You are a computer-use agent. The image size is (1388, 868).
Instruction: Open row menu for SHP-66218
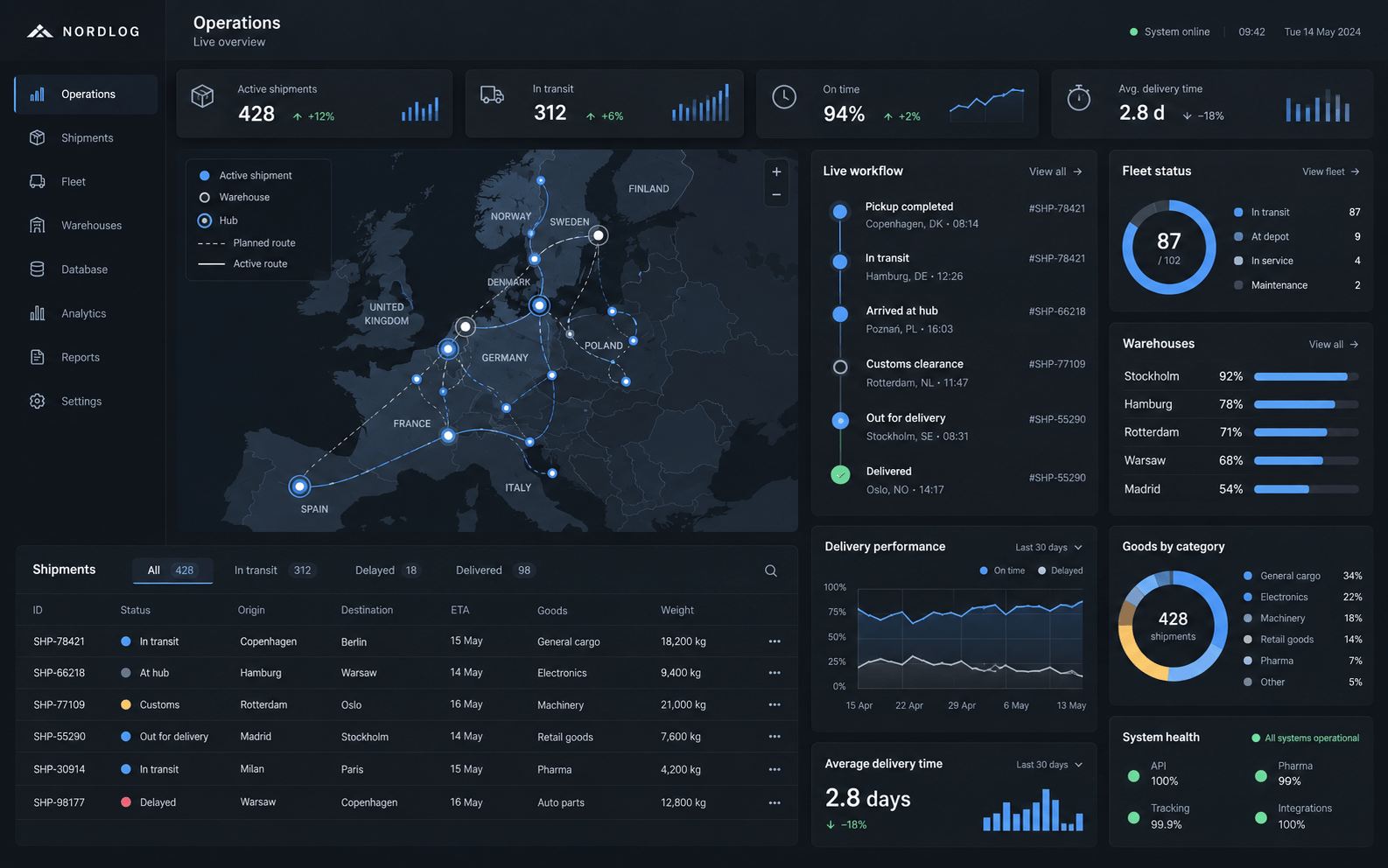[x=775, y=673]
